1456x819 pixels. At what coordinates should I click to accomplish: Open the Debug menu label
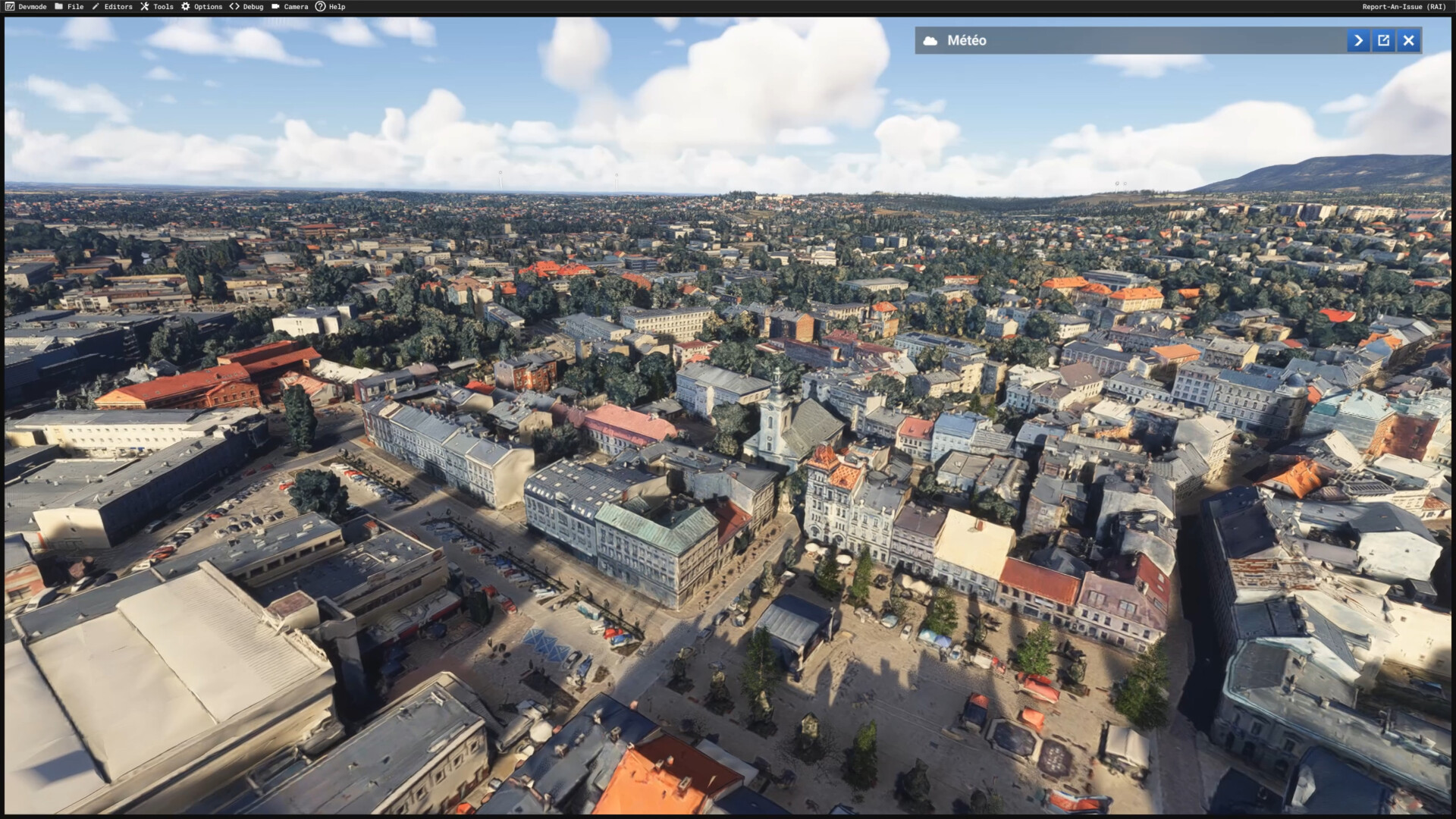click(x=253, y=7)
